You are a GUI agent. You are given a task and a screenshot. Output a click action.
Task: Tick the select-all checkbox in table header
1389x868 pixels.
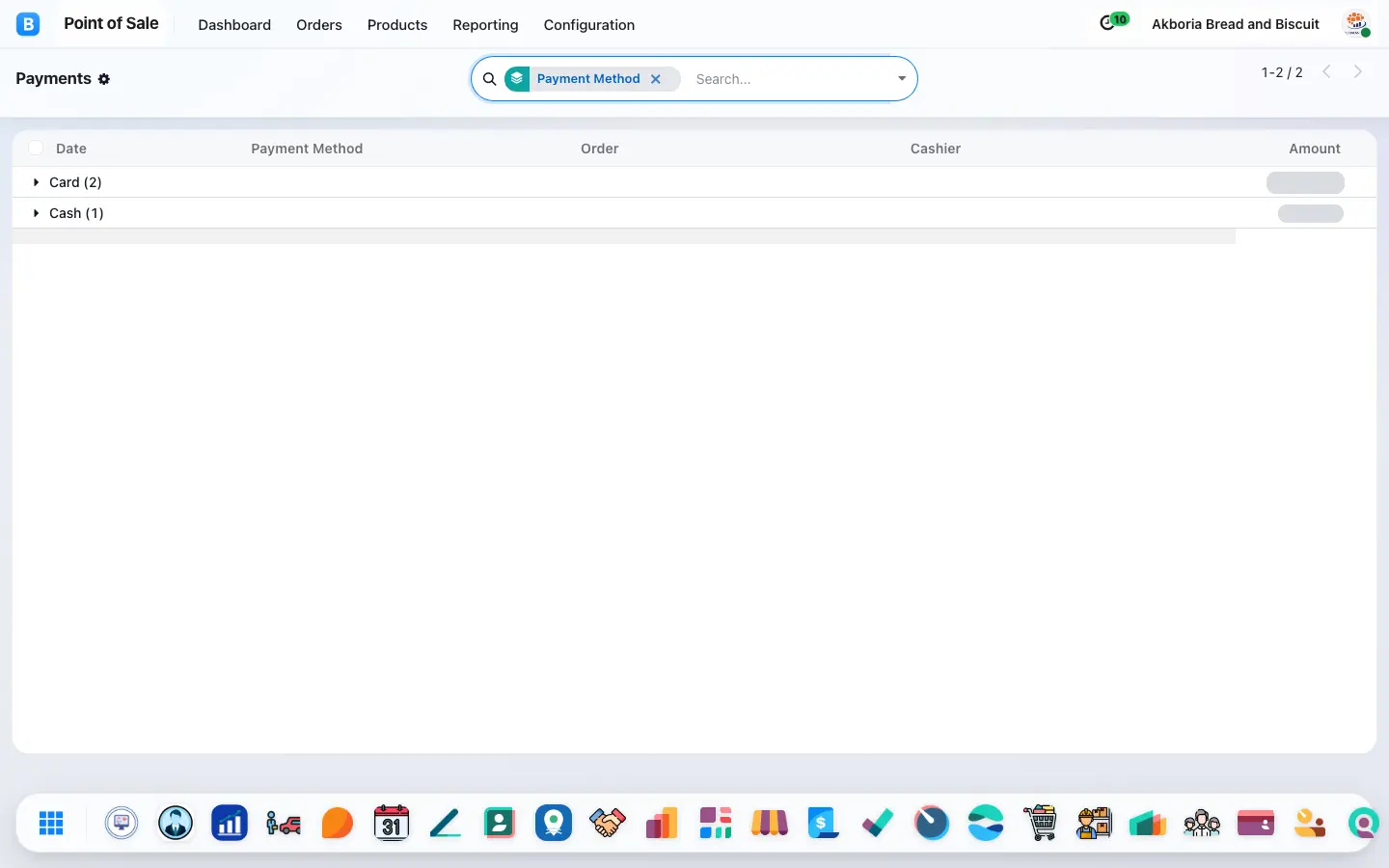click(36, 148)
